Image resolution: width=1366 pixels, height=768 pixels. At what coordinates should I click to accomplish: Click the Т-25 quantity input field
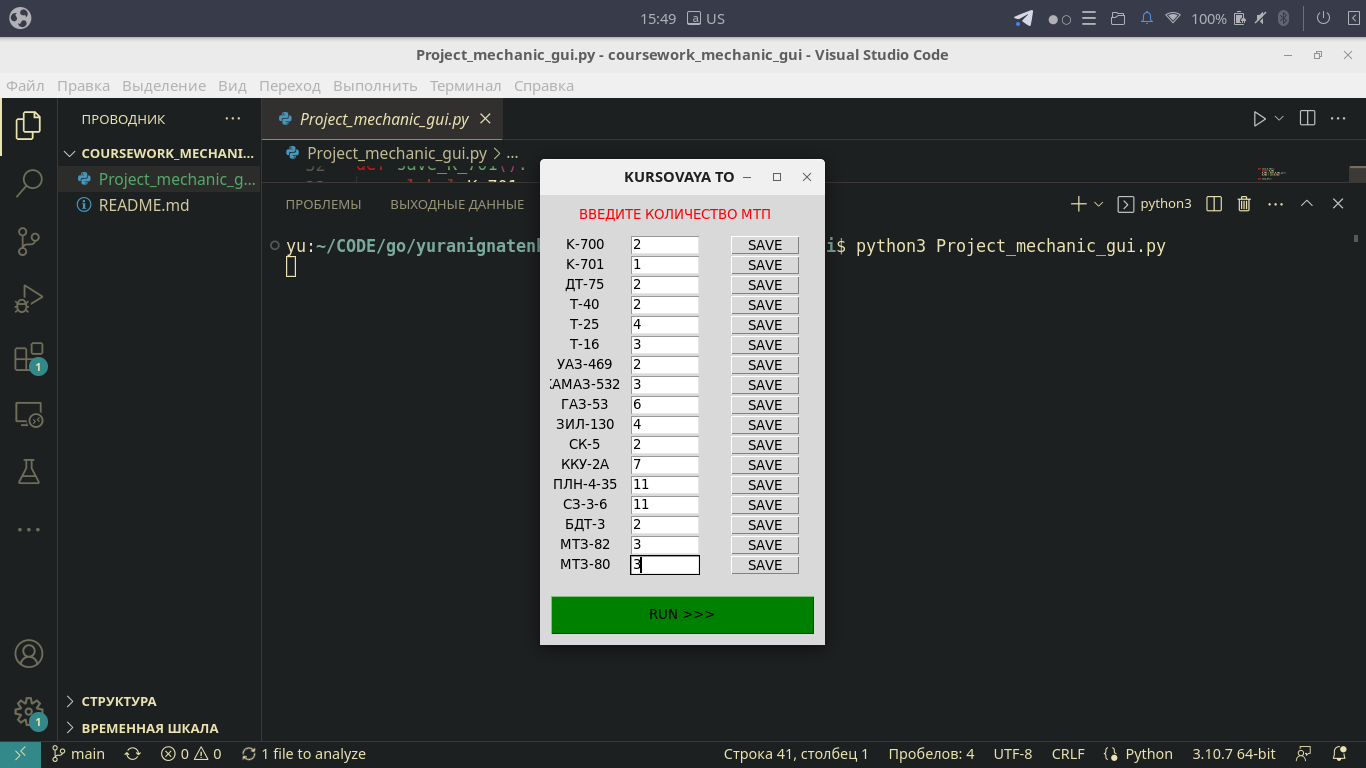665,325
